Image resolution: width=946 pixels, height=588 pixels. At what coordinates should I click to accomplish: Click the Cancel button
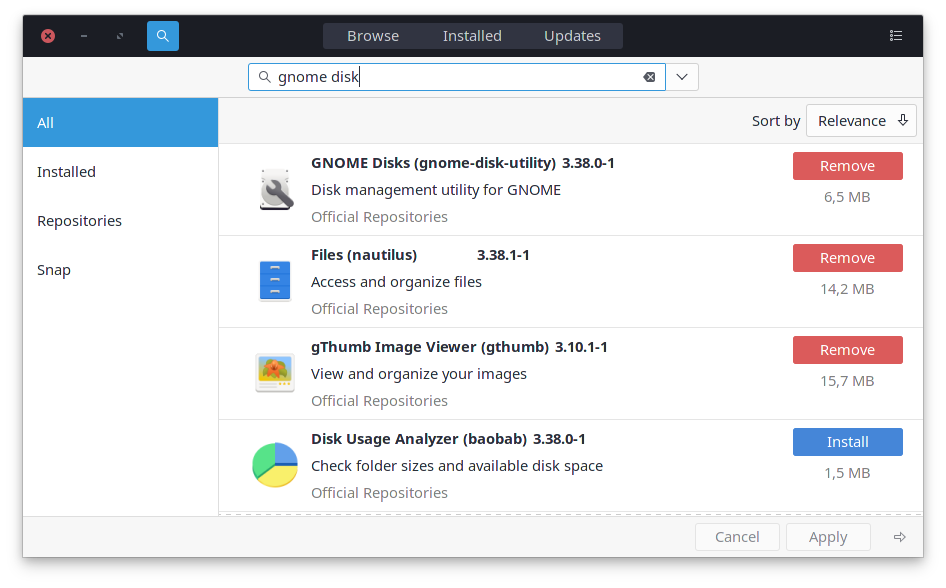coord(737,537)
